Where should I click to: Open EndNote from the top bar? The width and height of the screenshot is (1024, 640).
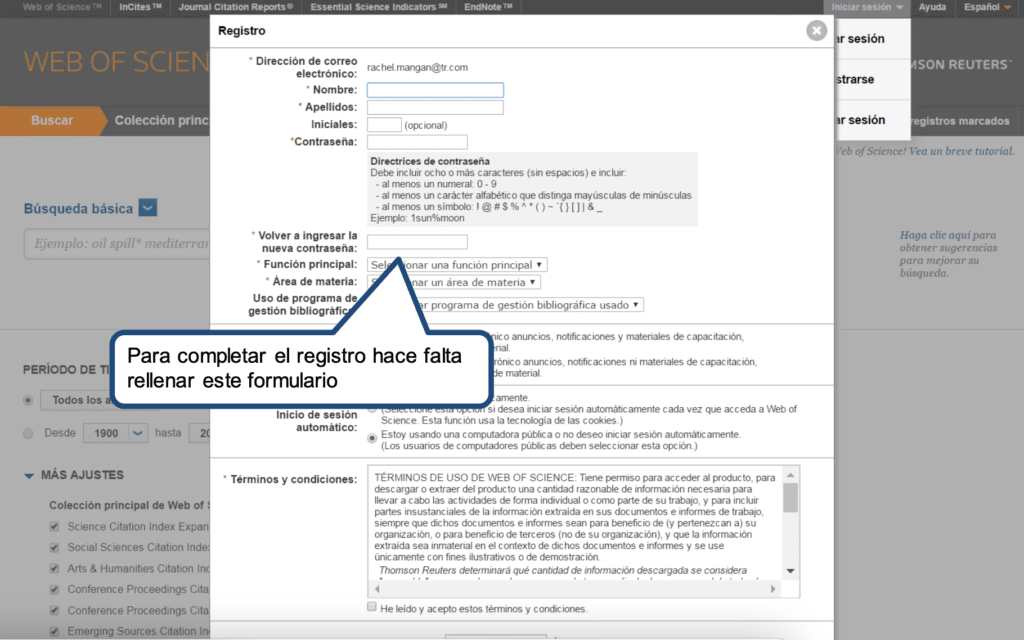point(488,7)
